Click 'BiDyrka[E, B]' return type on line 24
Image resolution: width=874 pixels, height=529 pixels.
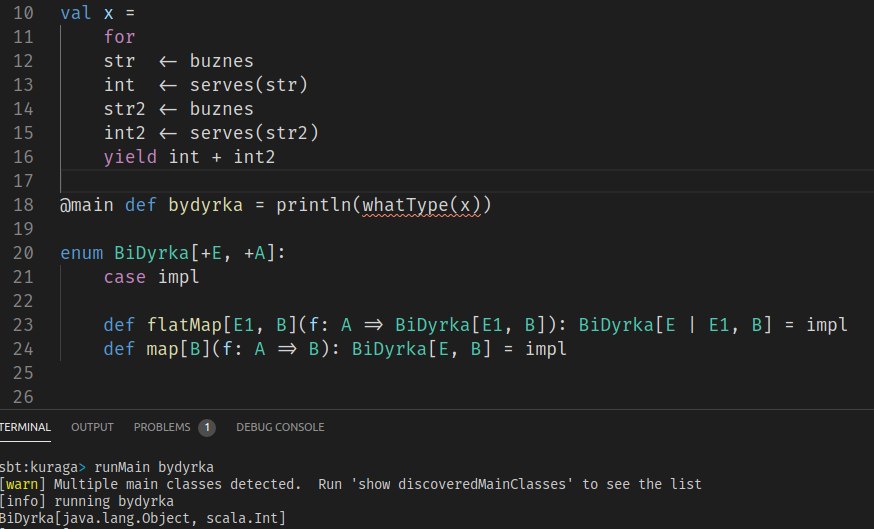tap(421, 349)
